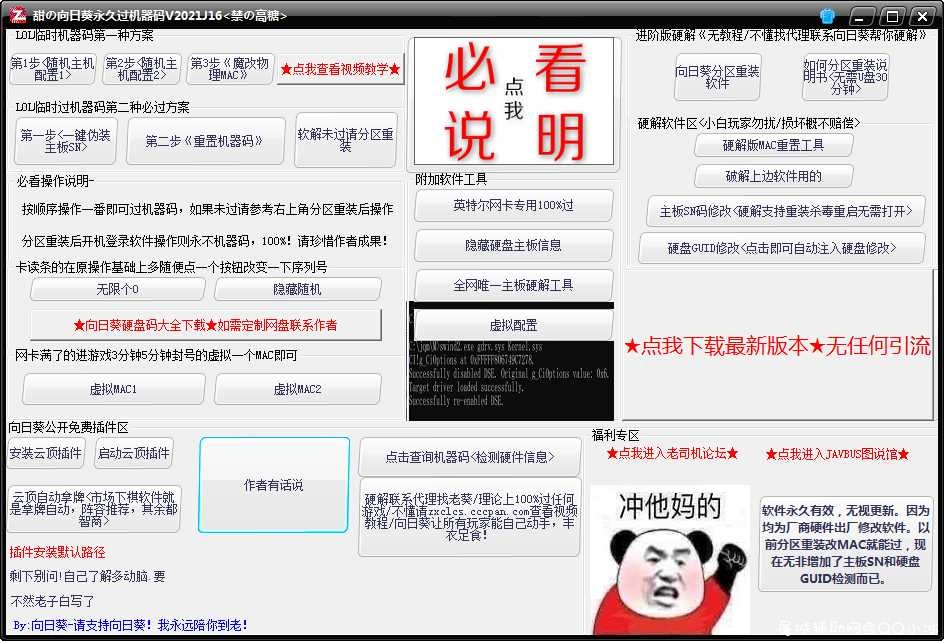
Task: Click 英特尔网卡专用100%过 button
Action: click(x=514, y=205)
